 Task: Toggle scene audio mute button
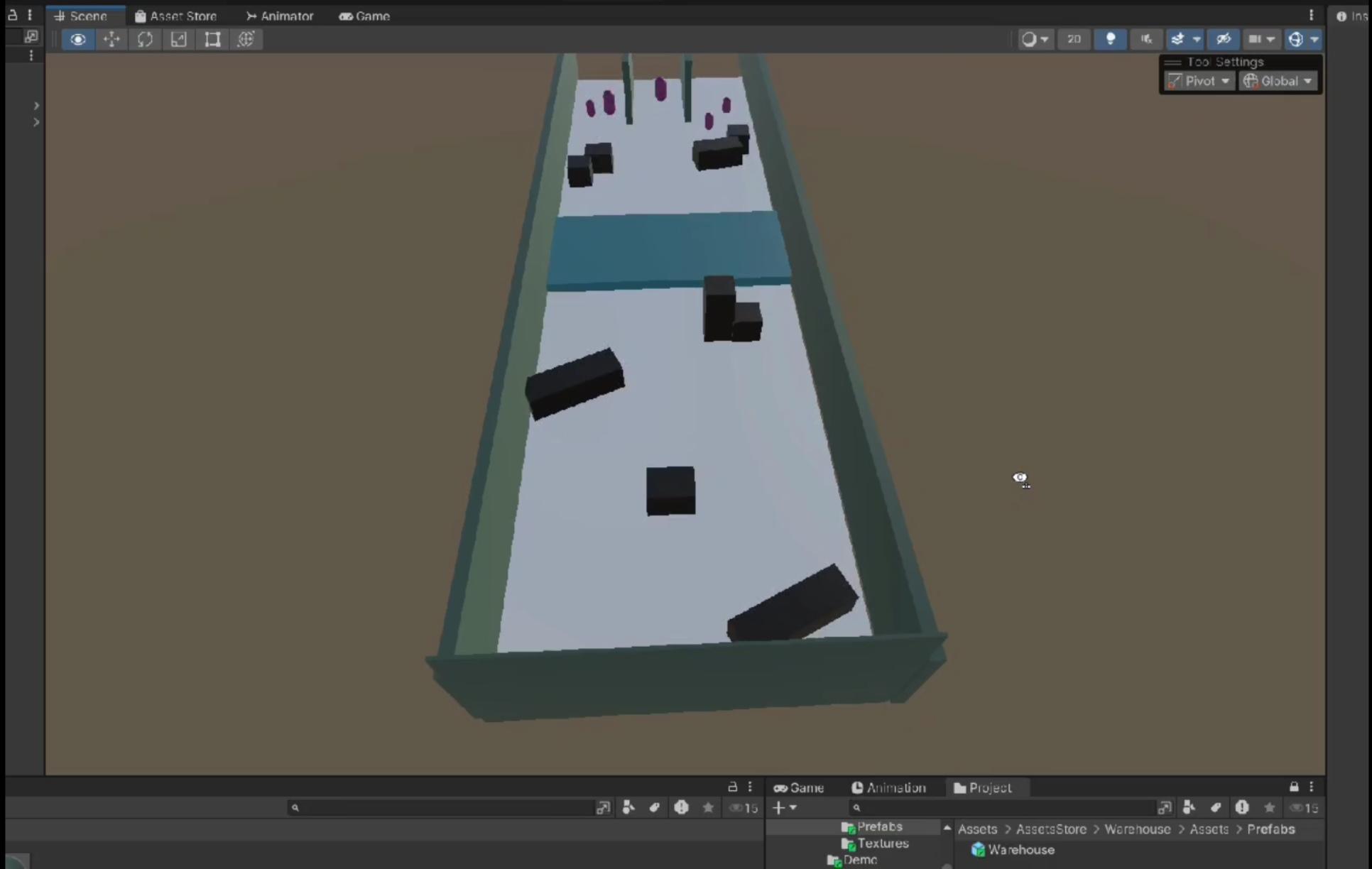coord(1146,39)
